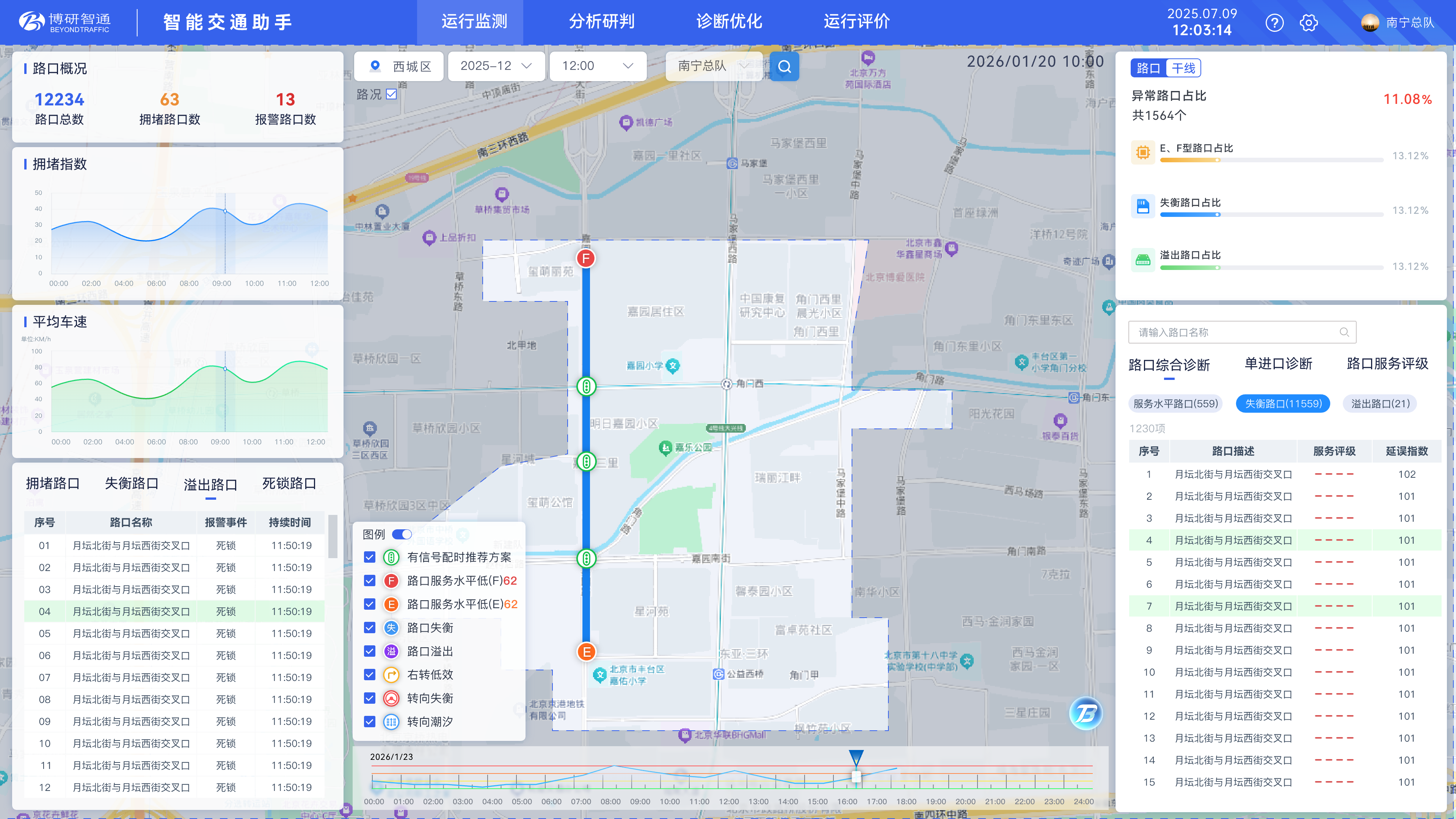1456x819 pixels.
Task: Click the 博研智通 company logo
Action: 64,22
